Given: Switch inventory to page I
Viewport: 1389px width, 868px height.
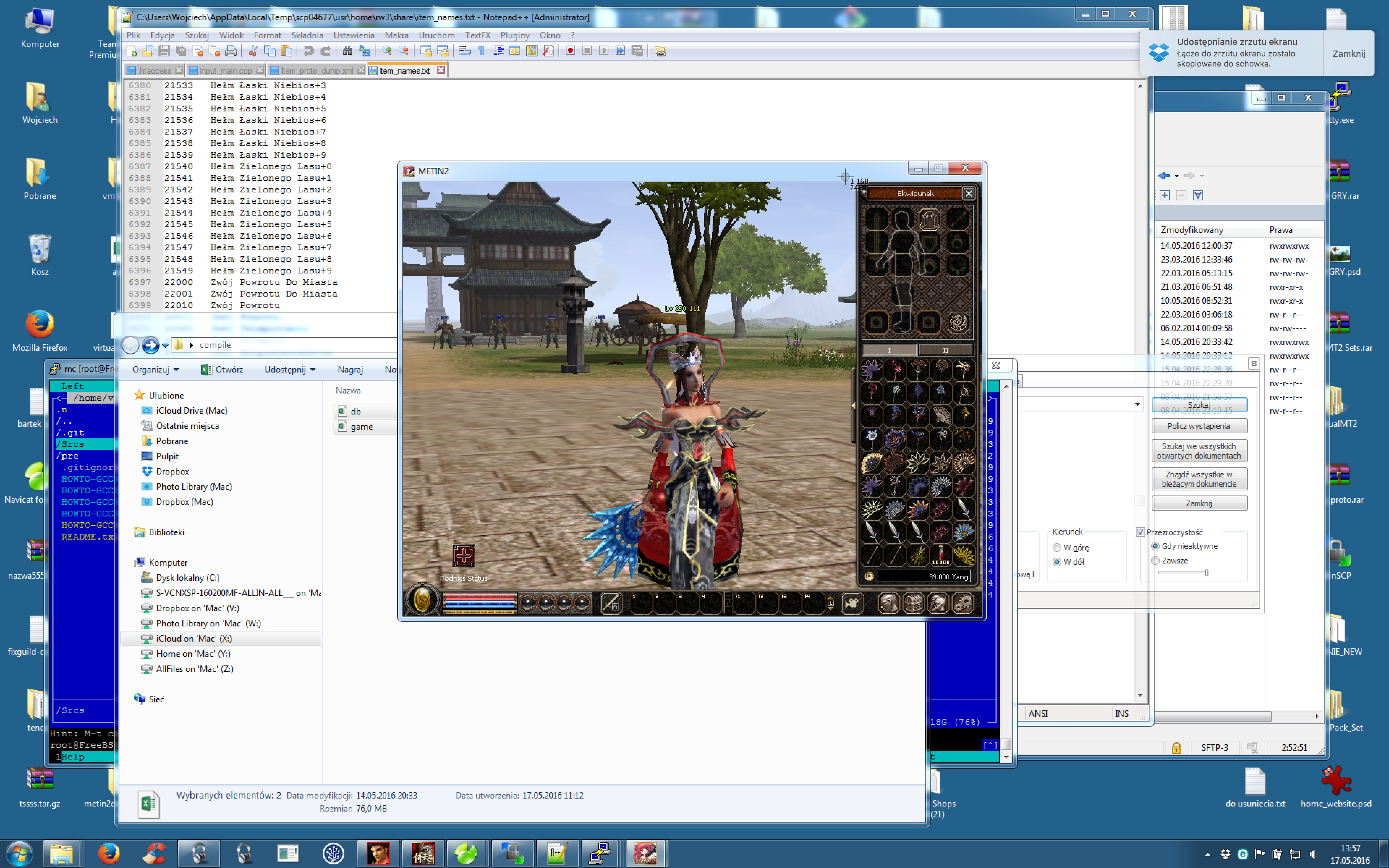Looking at the screenshot, I should coord(889,350).
